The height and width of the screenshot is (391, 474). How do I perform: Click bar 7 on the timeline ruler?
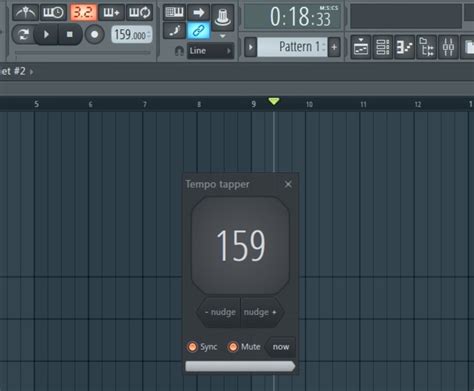coord(145,104)
